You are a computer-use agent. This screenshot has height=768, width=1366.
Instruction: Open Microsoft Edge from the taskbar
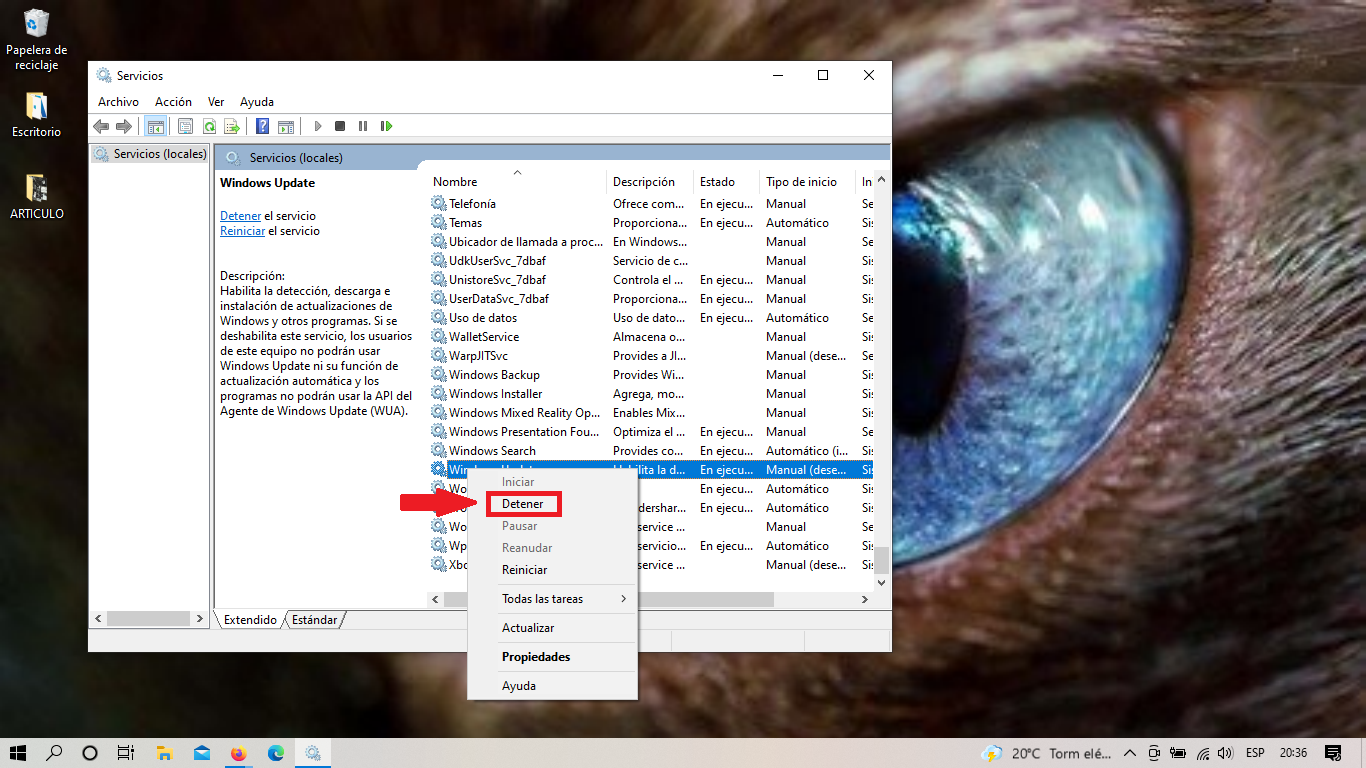click(x=276, y=753)
